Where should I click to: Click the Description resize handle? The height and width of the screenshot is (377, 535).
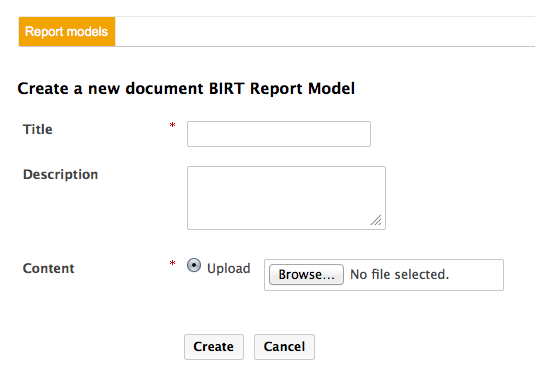pos(376,220)
